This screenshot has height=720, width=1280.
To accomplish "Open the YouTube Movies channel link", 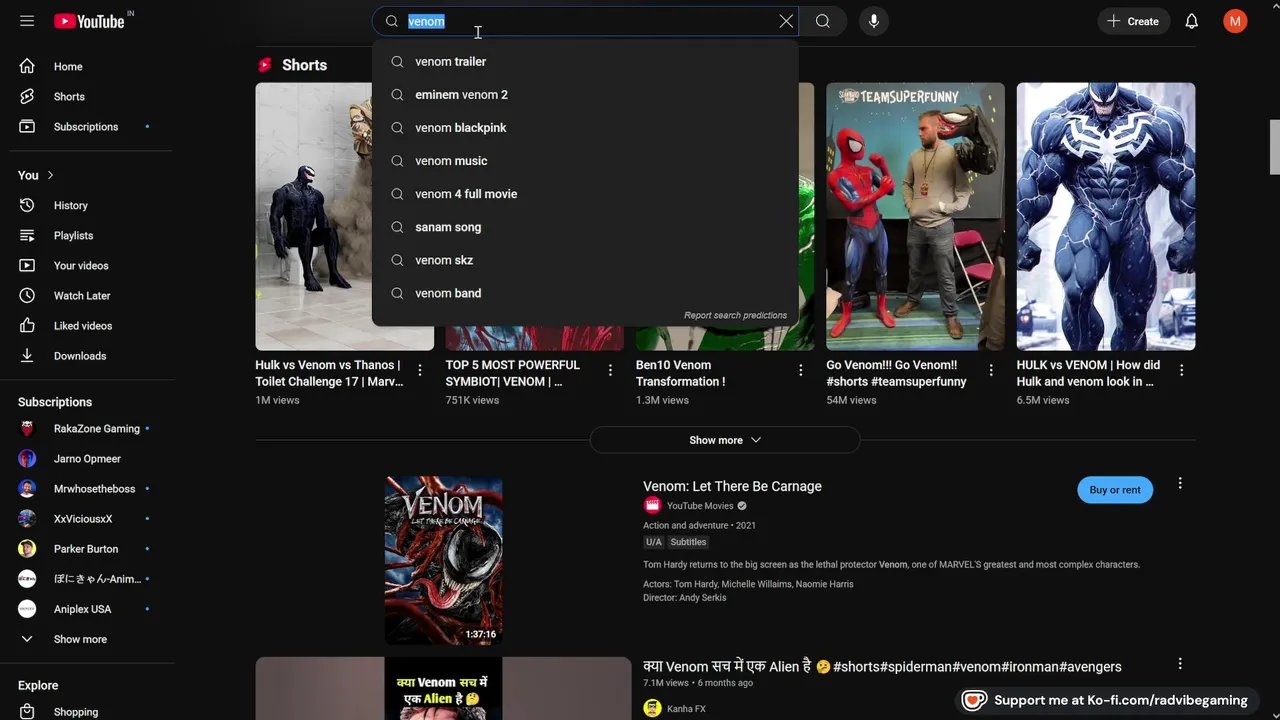I will tap(700, 506).
